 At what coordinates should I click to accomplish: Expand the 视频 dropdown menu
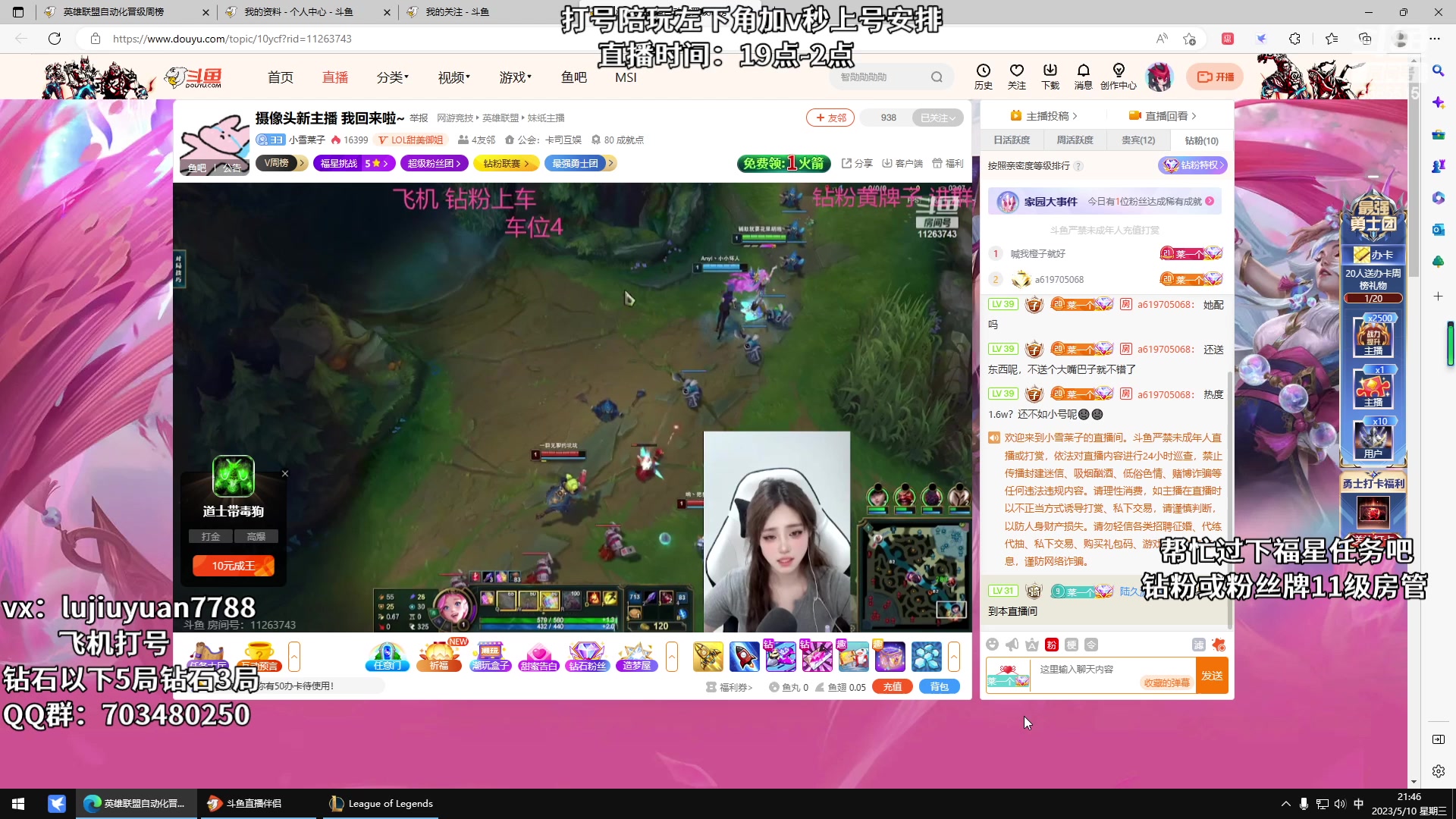[x=454, y=77]
